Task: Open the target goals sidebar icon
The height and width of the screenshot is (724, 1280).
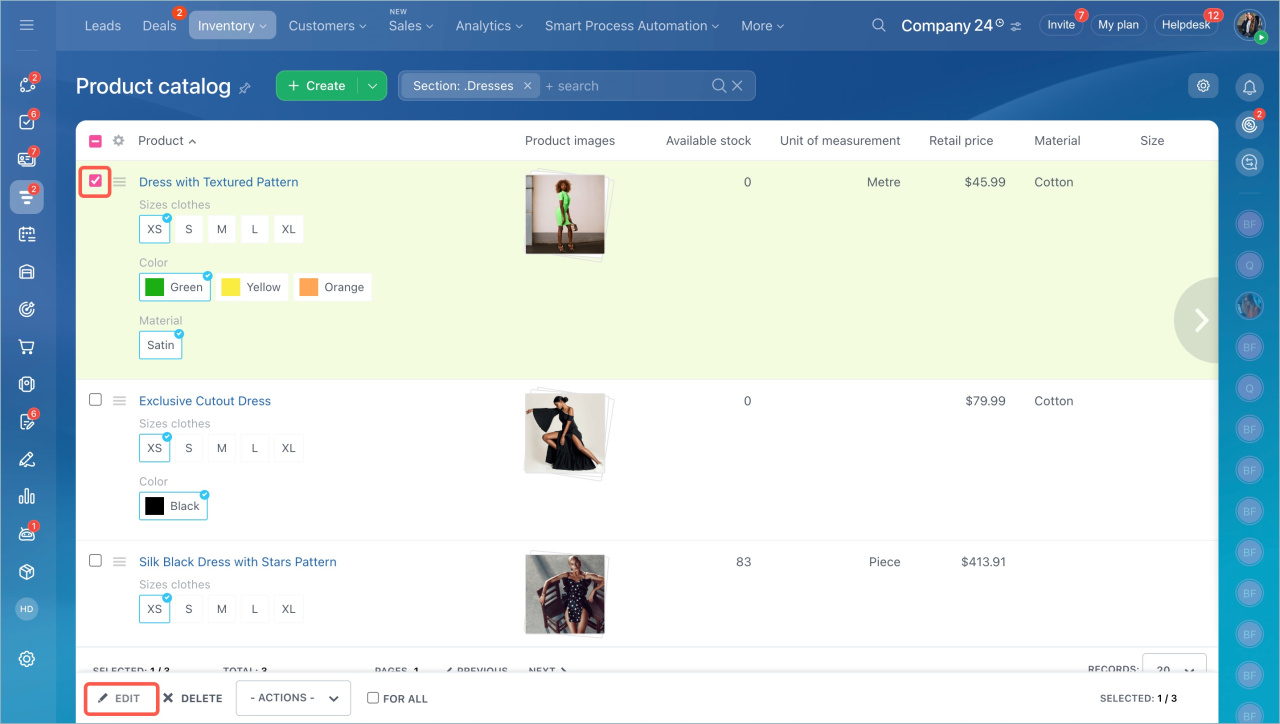Action: pos(27,309)
